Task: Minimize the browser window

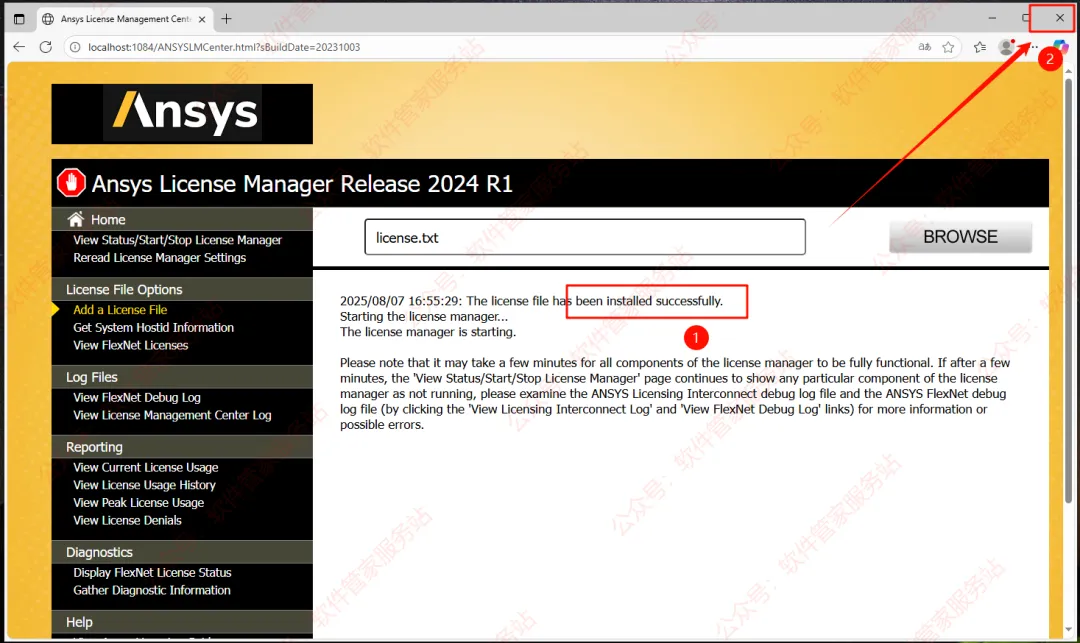Action: (x=992, y=18)
